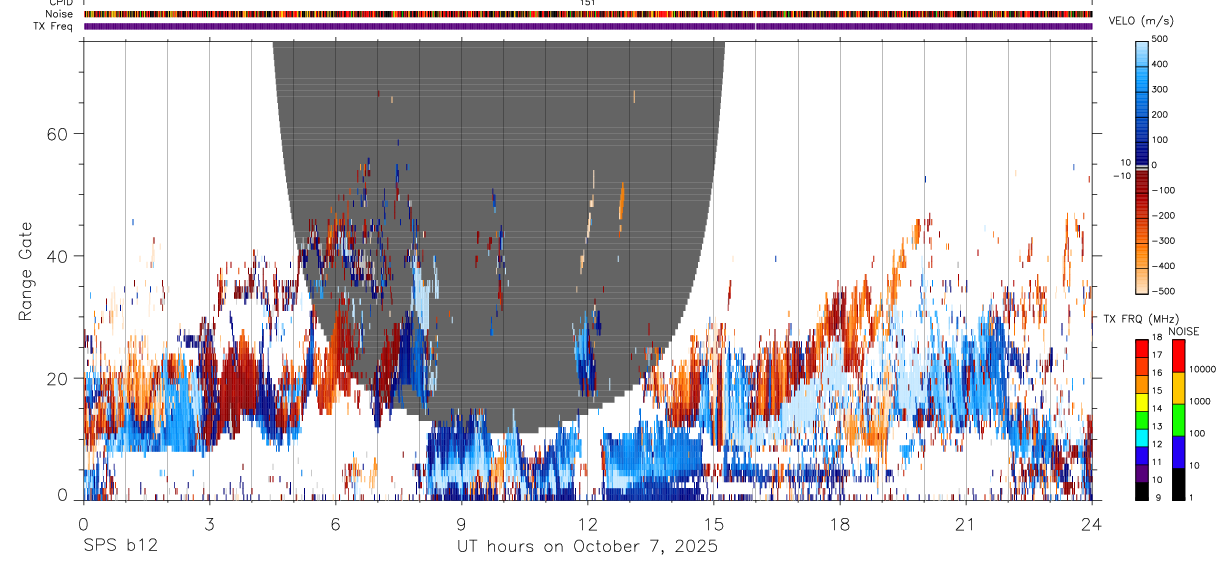Click x-axis hour tick label 9
This screenshot has height=567, width=1228.
coord(461,524)
